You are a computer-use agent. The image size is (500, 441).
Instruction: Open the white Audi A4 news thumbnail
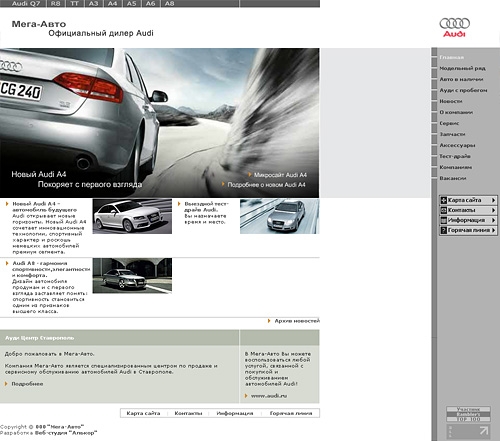pos(132,216)
